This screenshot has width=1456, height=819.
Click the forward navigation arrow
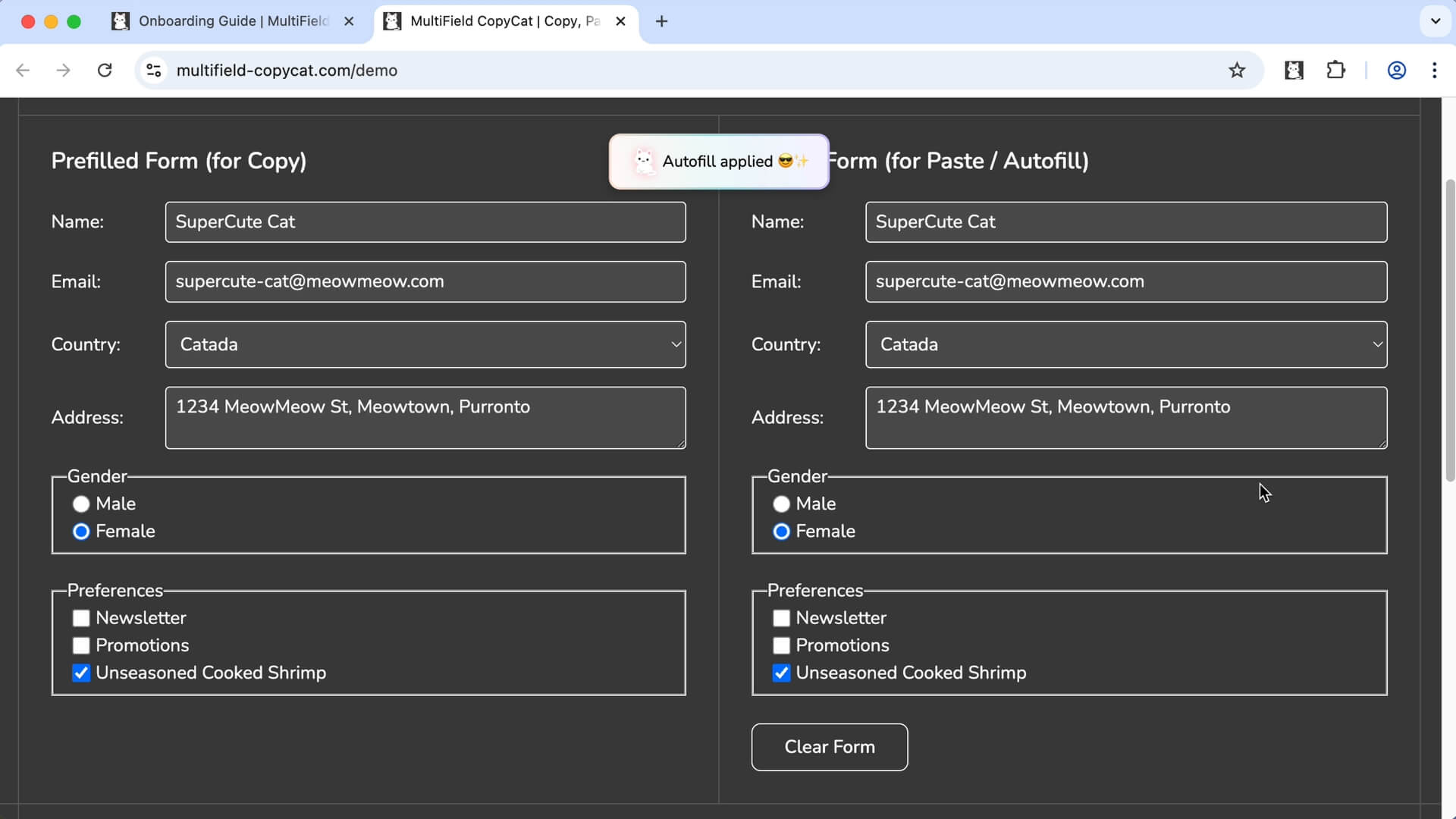[64, 70]
